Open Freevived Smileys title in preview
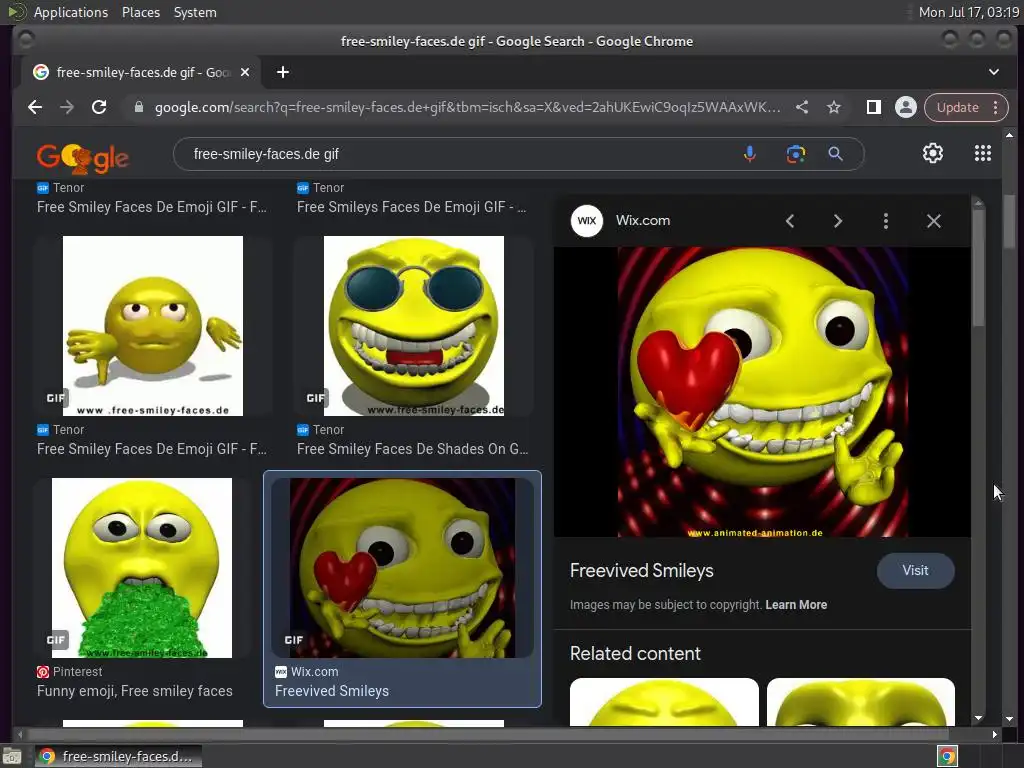 [641, 571]
